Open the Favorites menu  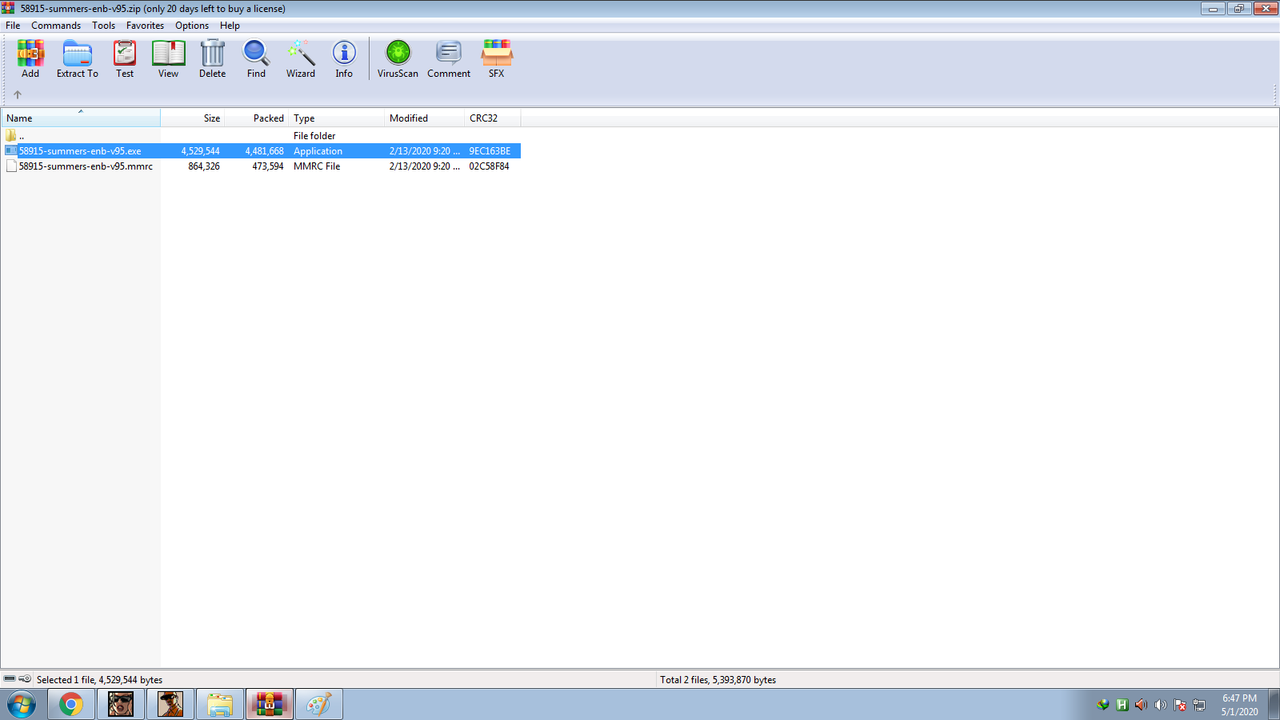point(145,25)
